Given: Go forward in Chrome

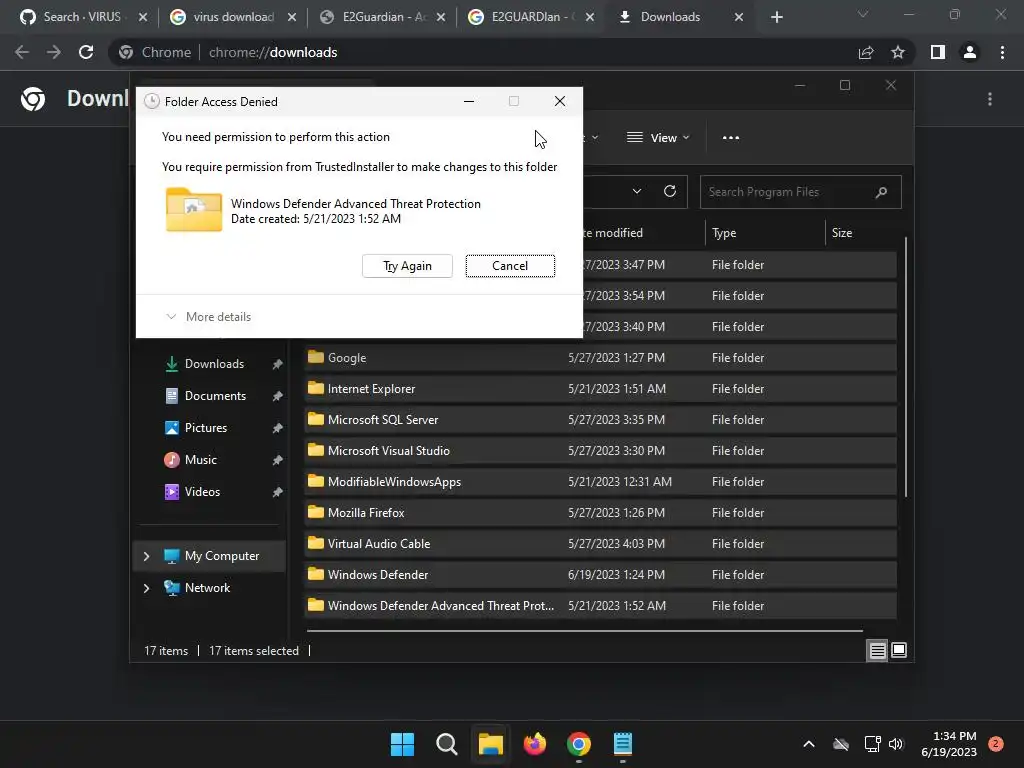Looking at the screenshot, I should pyautogui.click(x=54, y=52).
